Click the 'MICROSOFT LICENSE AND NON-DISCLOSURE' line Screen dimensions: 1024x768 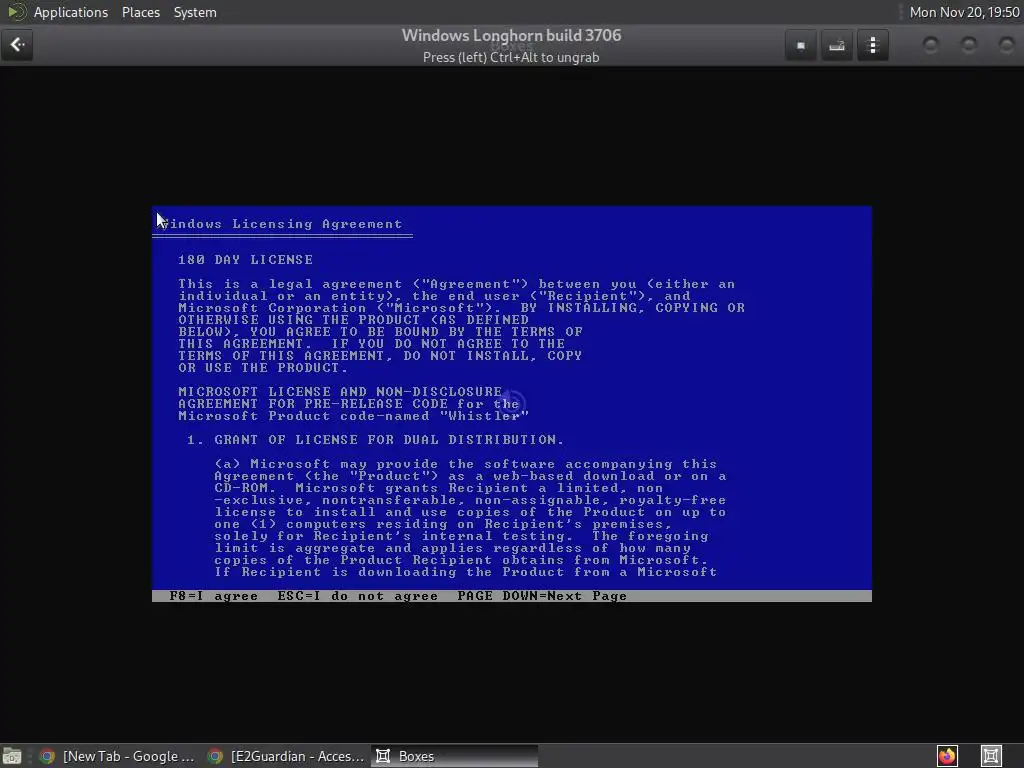coord(340,391)
